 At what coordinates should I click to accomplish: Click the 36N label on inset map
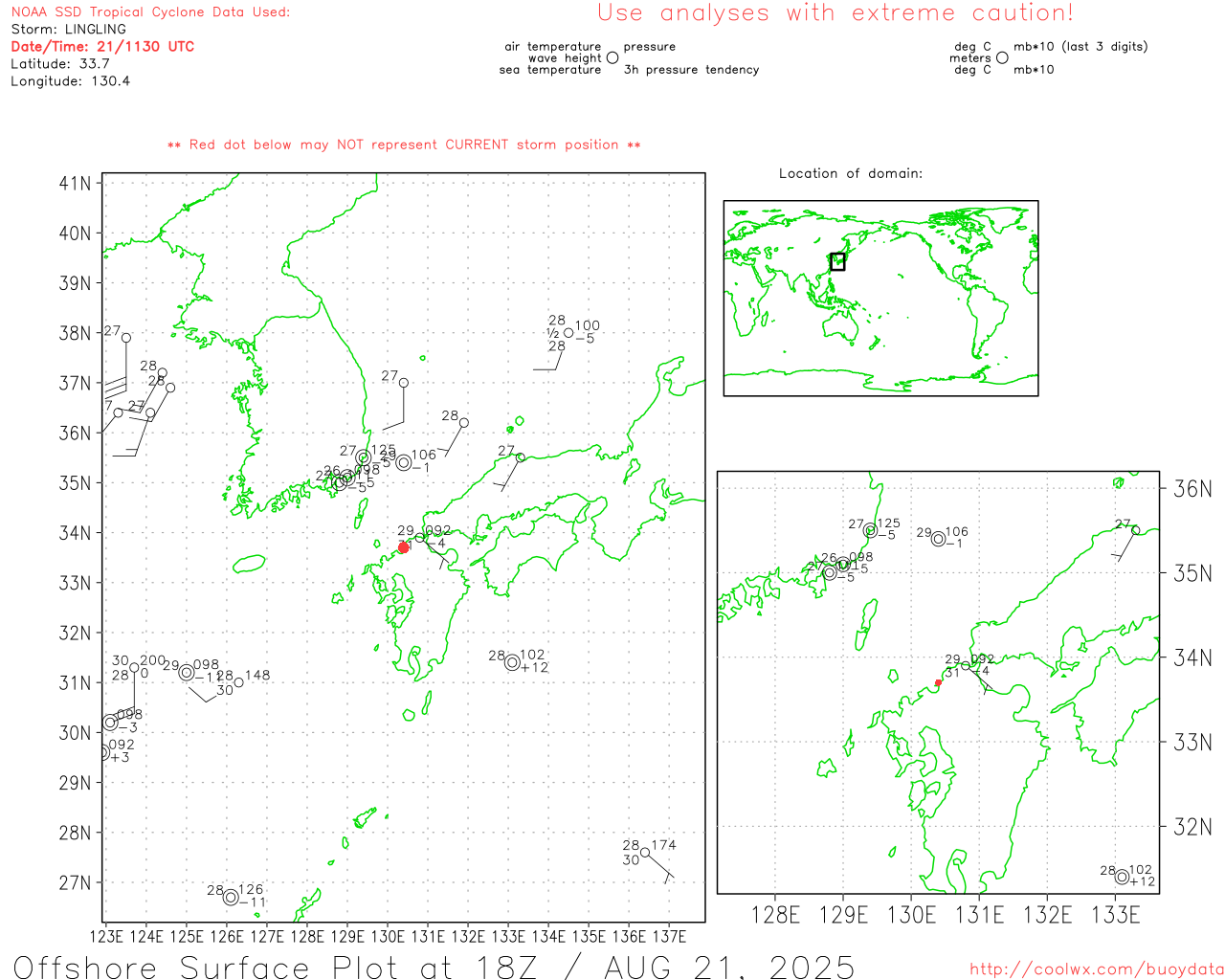pos(1192,489)
